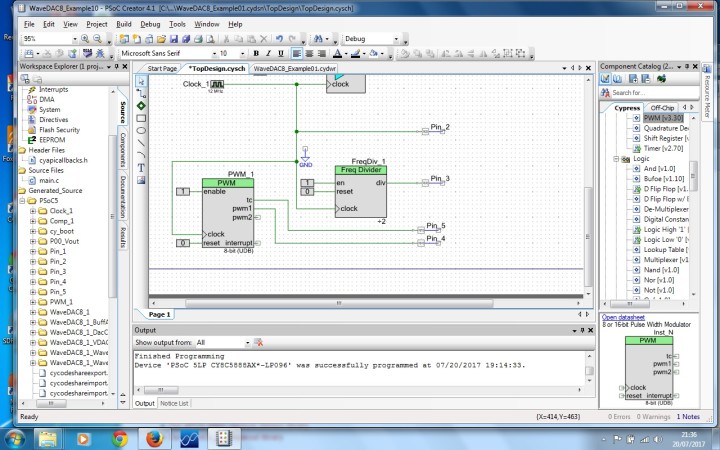Expand the PWM_1 folder in explorer

[33, 302]
